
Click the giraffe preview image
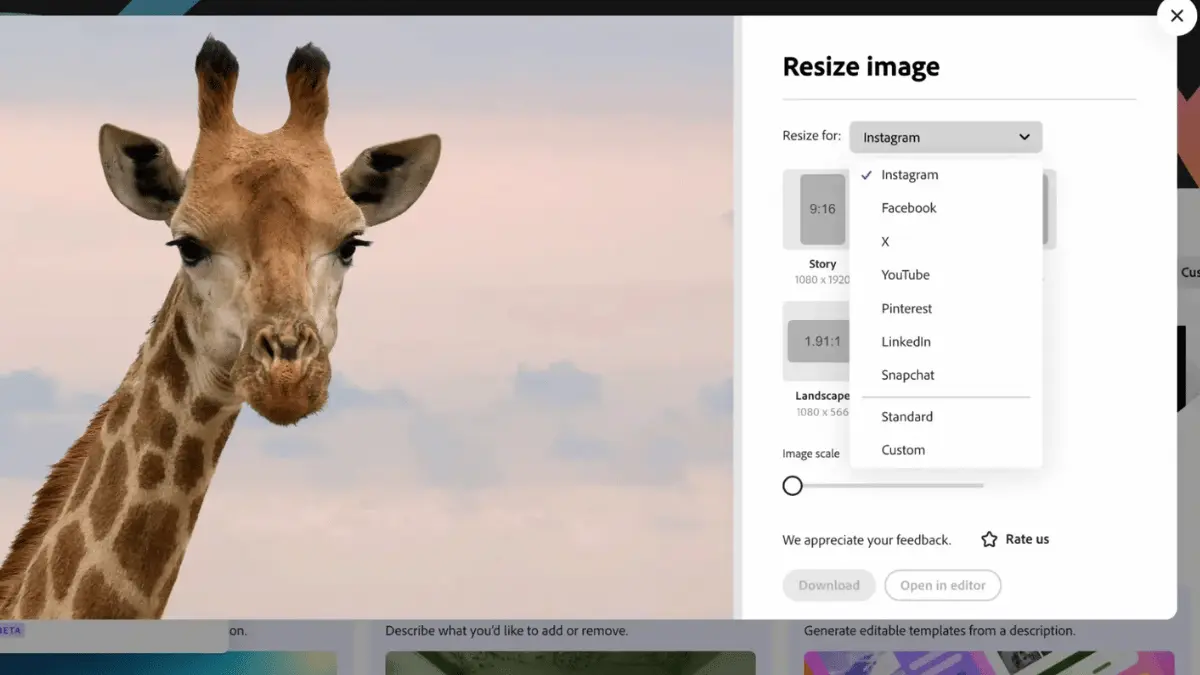(x=367, y=317)
